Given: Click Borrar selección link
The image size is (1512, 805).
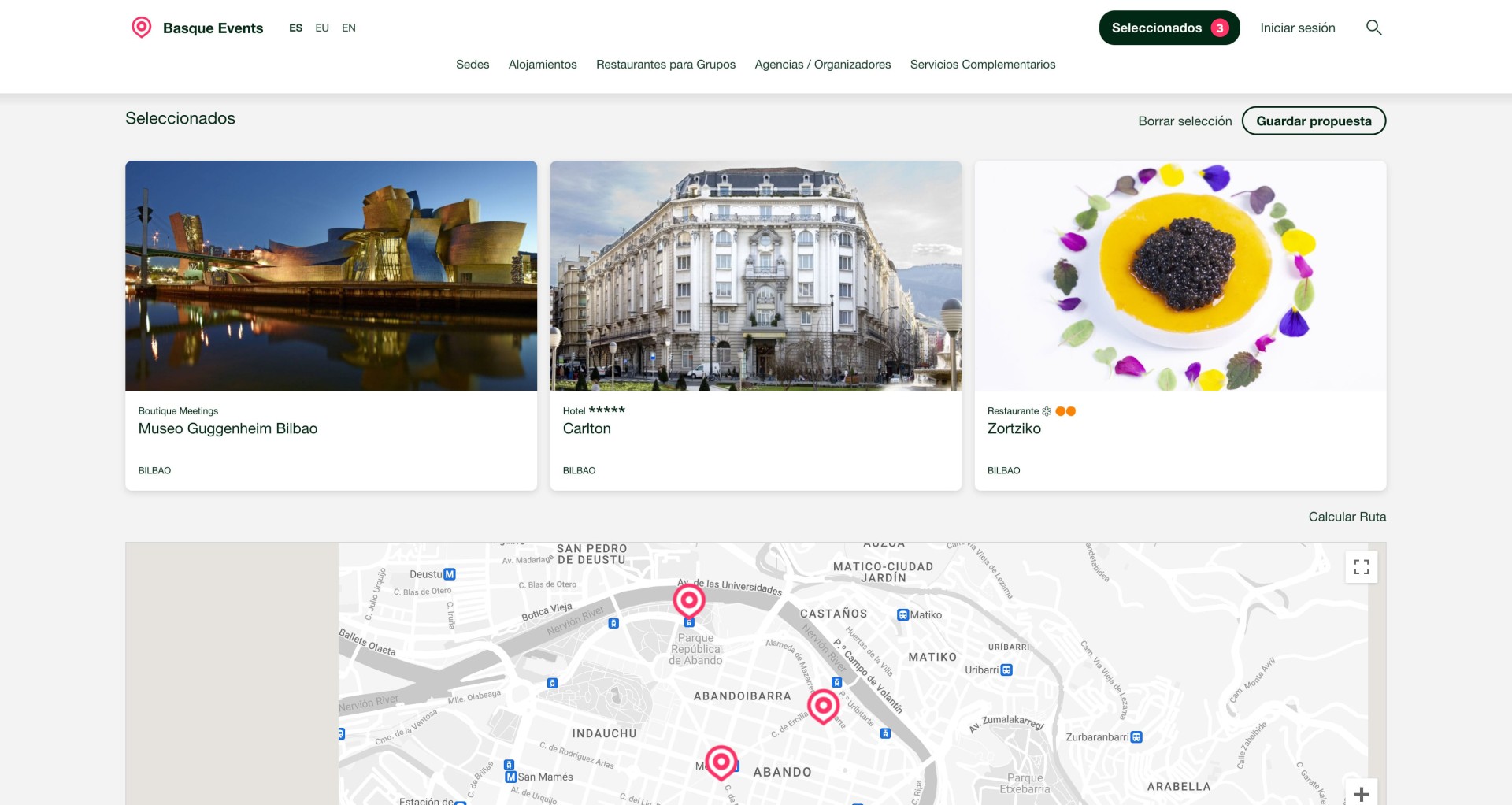Looking at the screenshot, I should coord(1185,121).
